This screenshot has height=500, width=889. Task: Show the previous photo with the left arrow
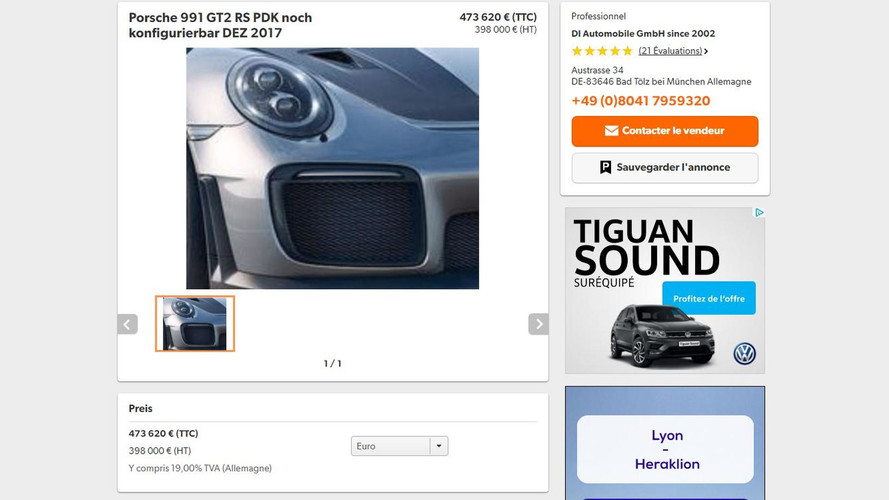pyautogui.click(x=128, y=324)
